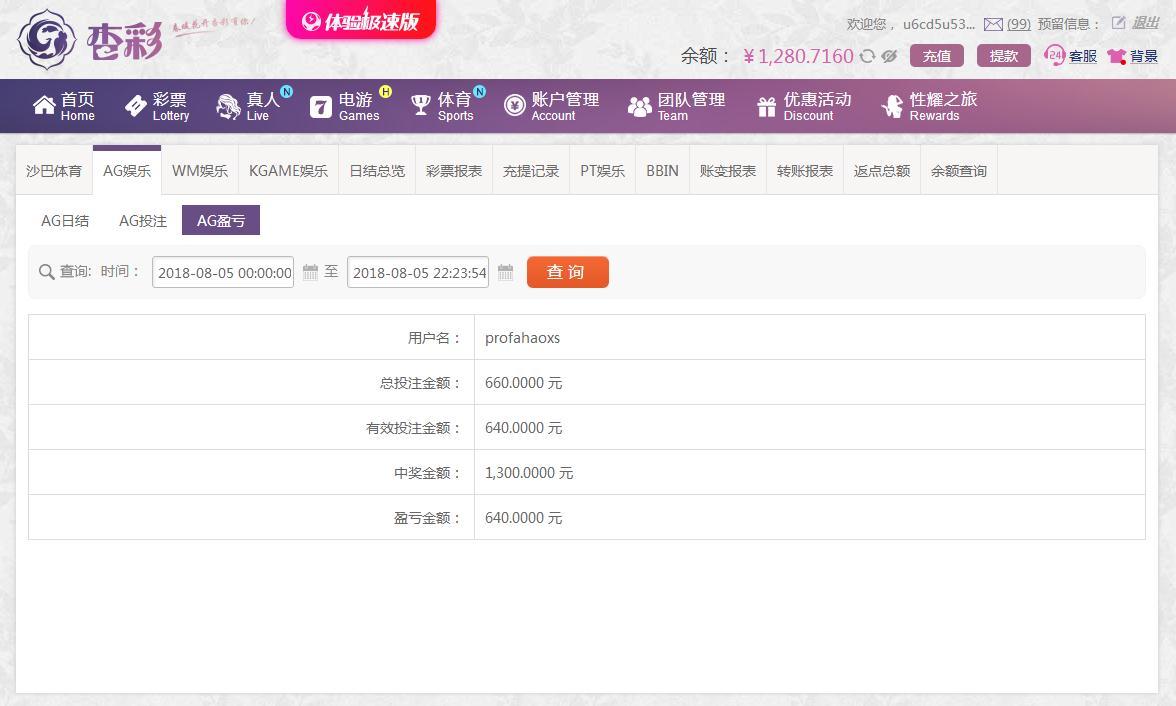Screen dimensions: 1176x706
Task: Hide balance using the eye icon
Action: click(x=890, y=56)
